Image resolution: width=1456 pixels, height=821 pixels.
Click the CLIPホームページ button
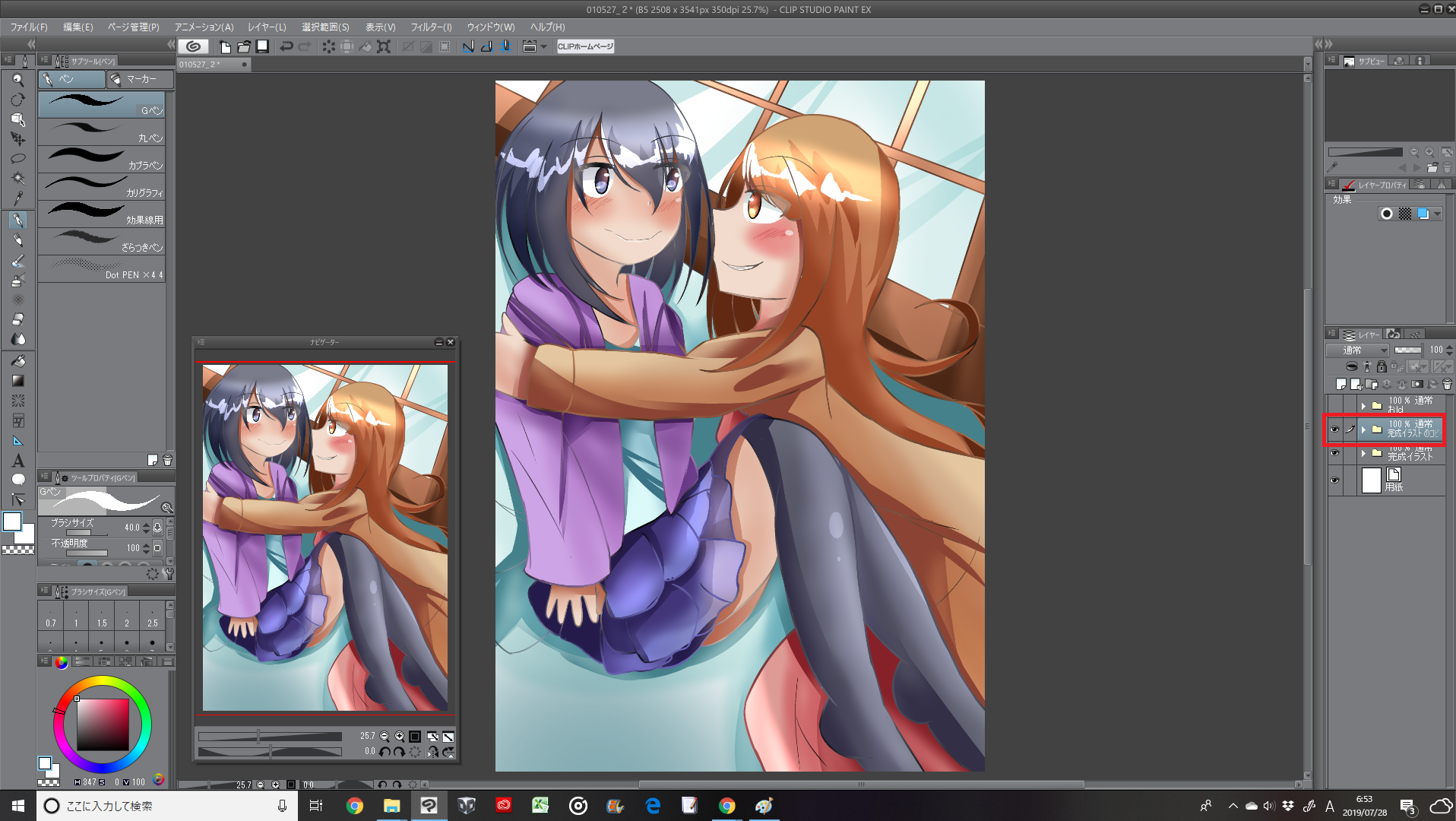585,46
